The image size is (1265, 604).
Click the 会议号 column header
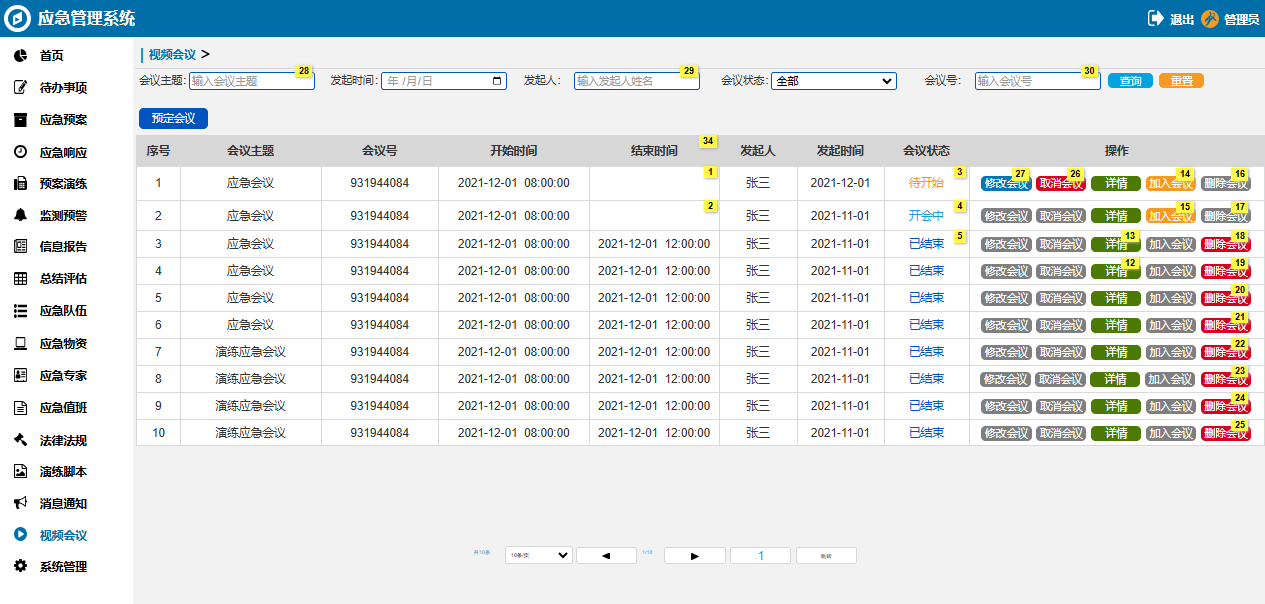[379, 151]
